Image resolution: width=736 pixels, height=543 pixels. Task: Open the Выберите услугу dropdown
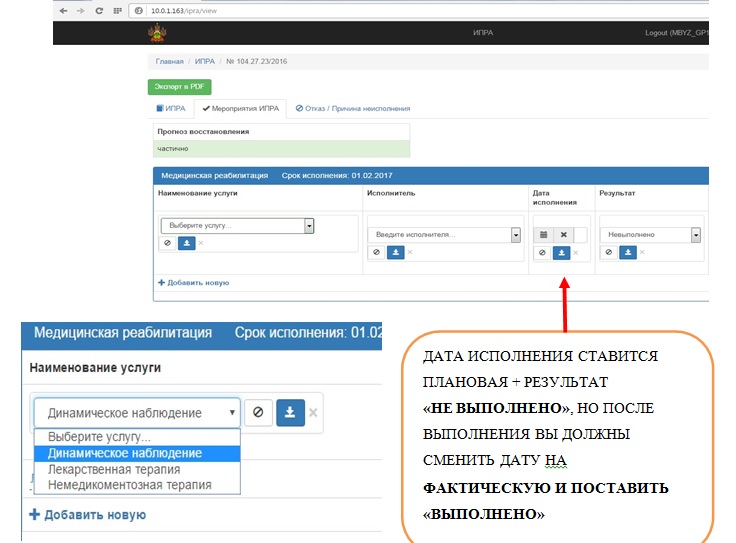238,226
